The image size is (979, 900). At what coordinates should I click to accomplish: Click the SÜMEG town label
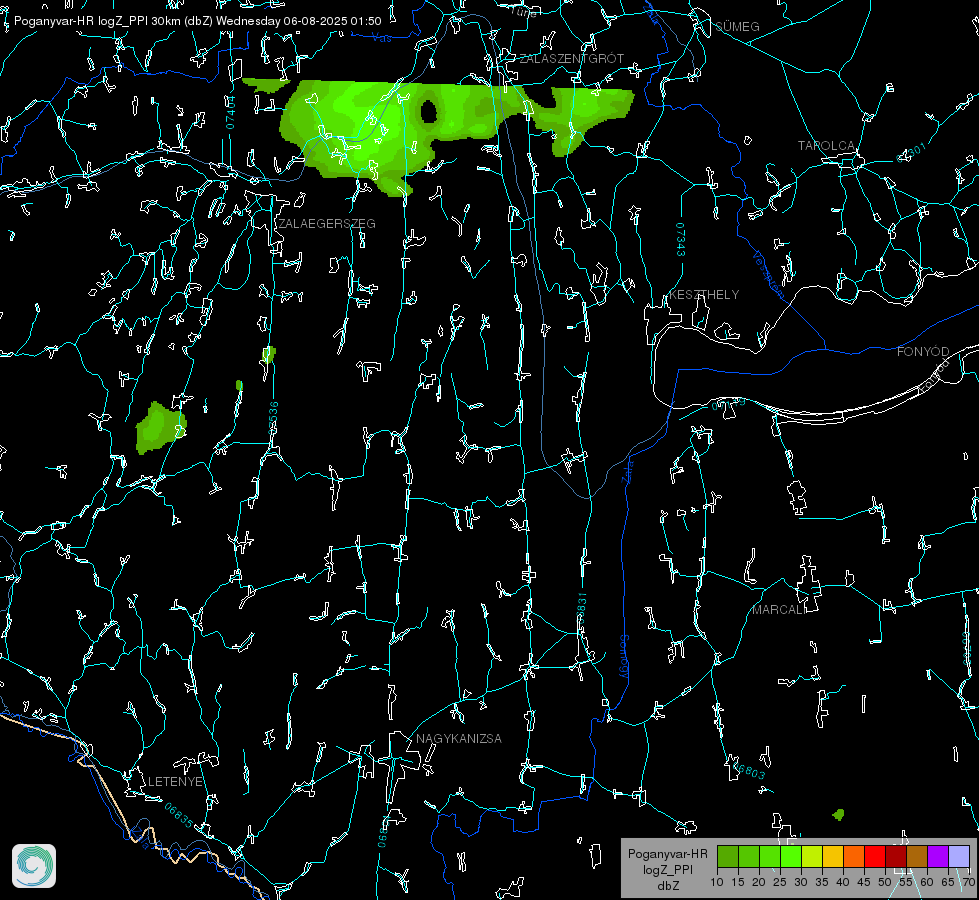pyautogui.click(x=737, y=26)
